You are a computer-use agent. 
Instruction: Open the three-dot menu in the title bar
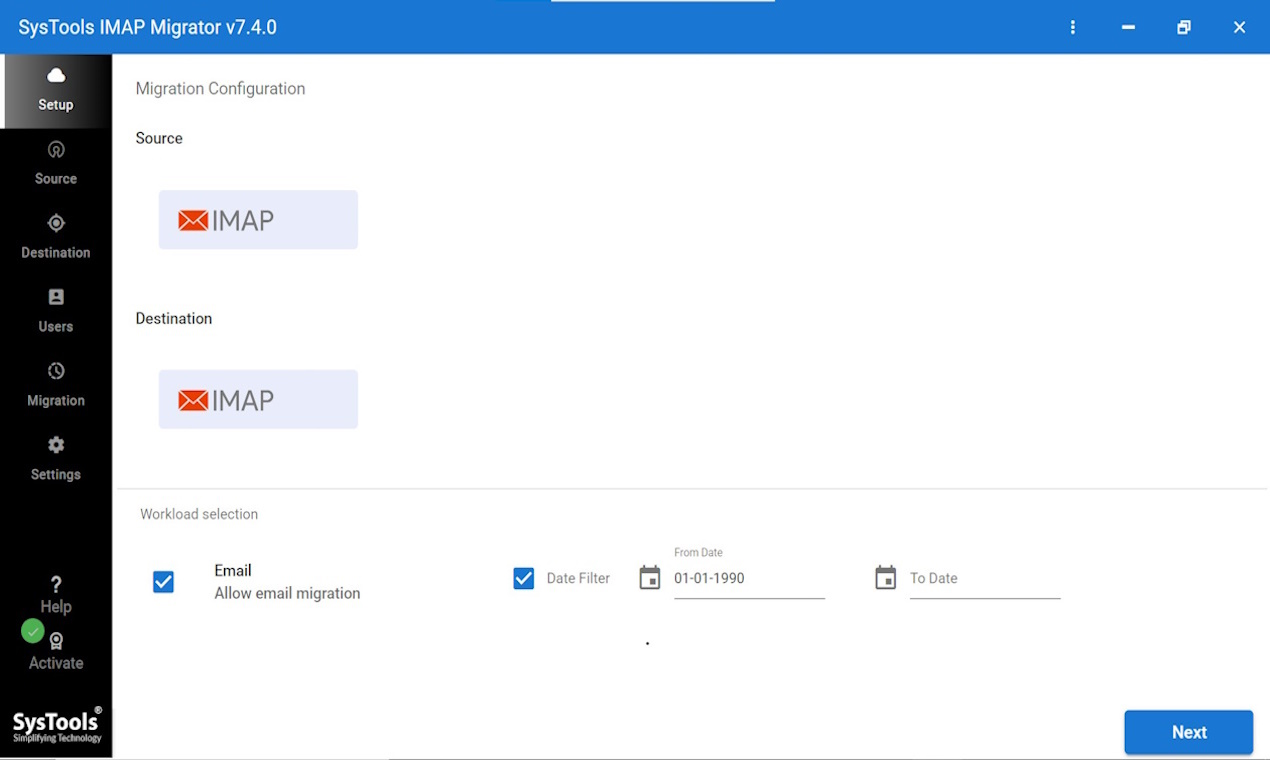pos(1072,27)
